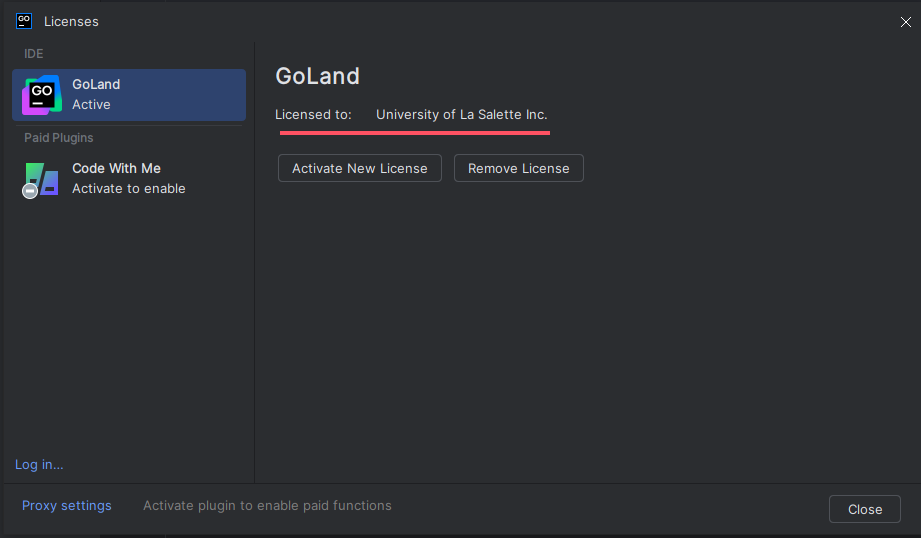Click the 'IDE' section header
Image resolution: width=921 pixels, height=538 pixels.
point(33,53)
